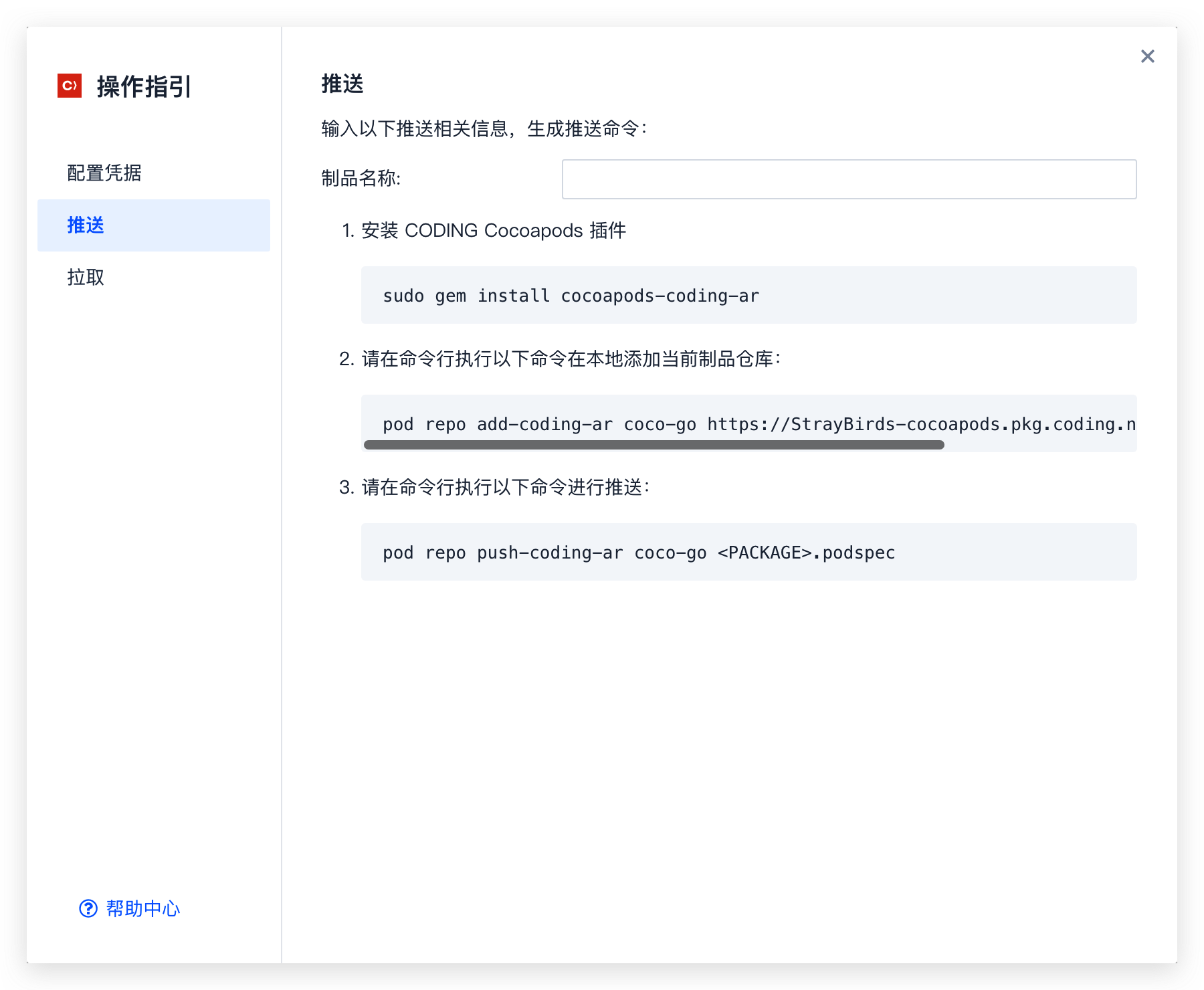This screenshot has width=1204, height=990.
Task: Click the 输入以下推送相关信息 description text
Action: [485, 128]
